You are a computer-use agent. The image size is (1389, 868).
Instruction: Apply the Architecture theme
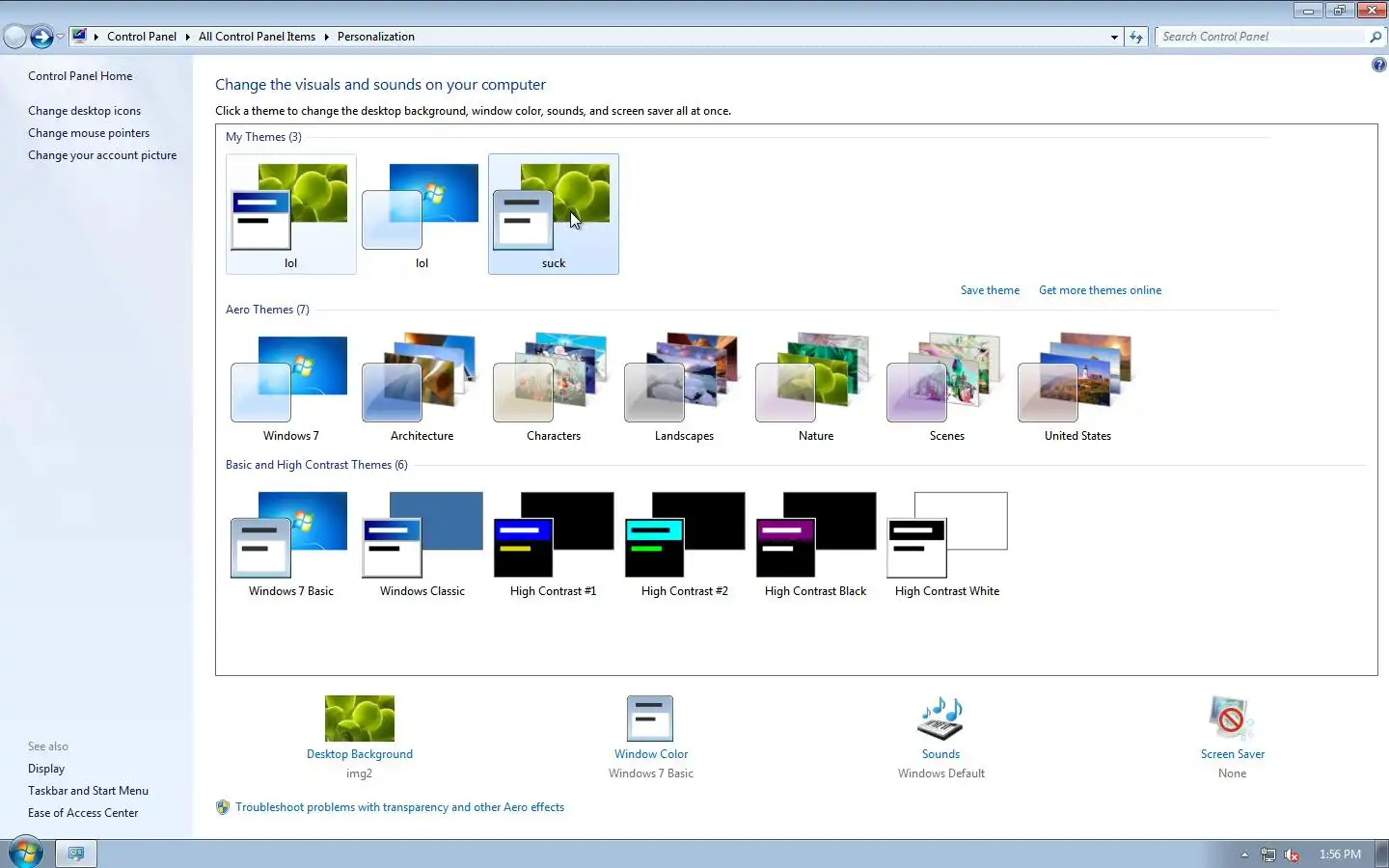(422, 387)
